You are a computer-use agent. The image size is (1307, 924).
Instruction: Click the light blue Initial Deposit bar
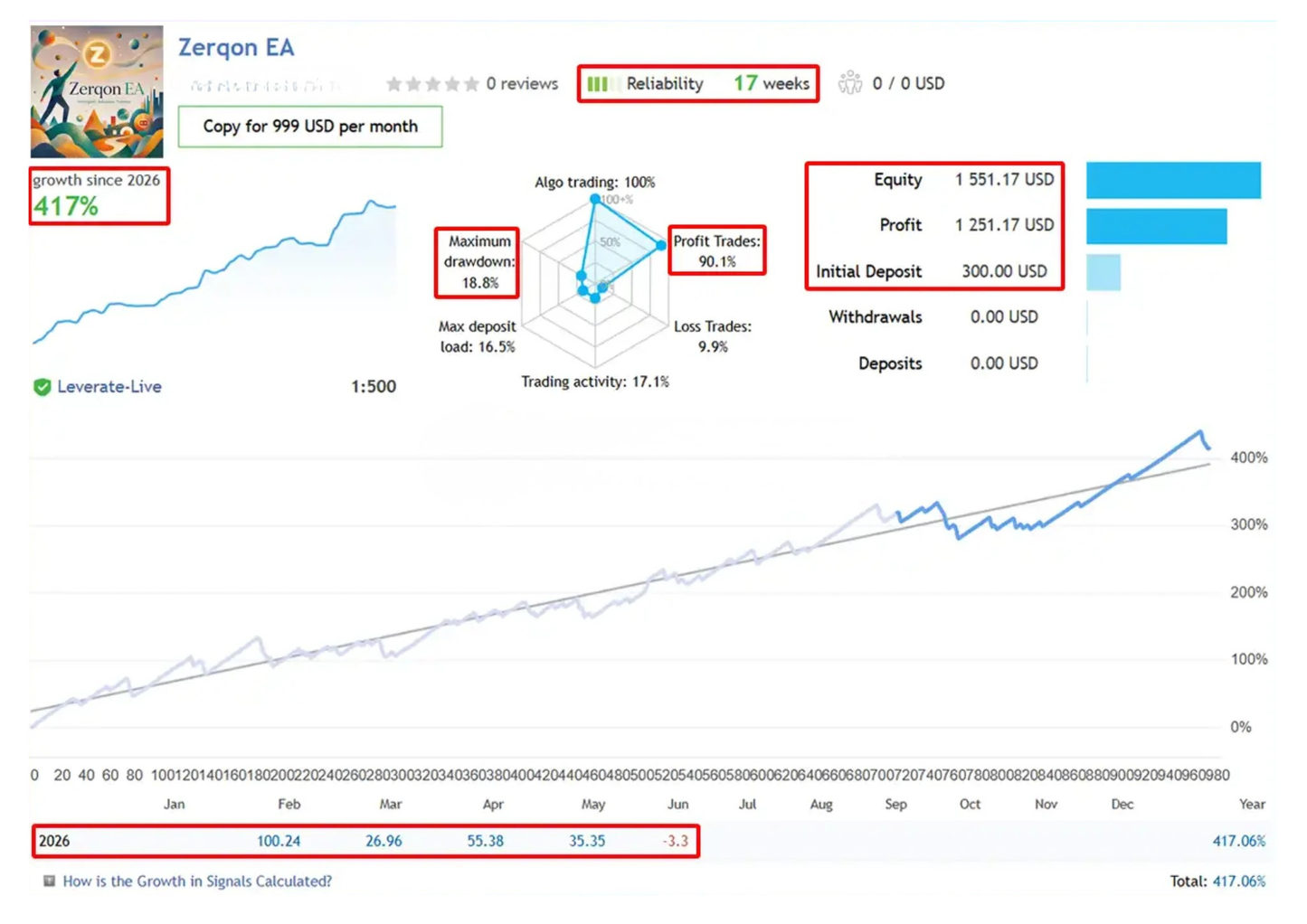tap(1103, 272)
